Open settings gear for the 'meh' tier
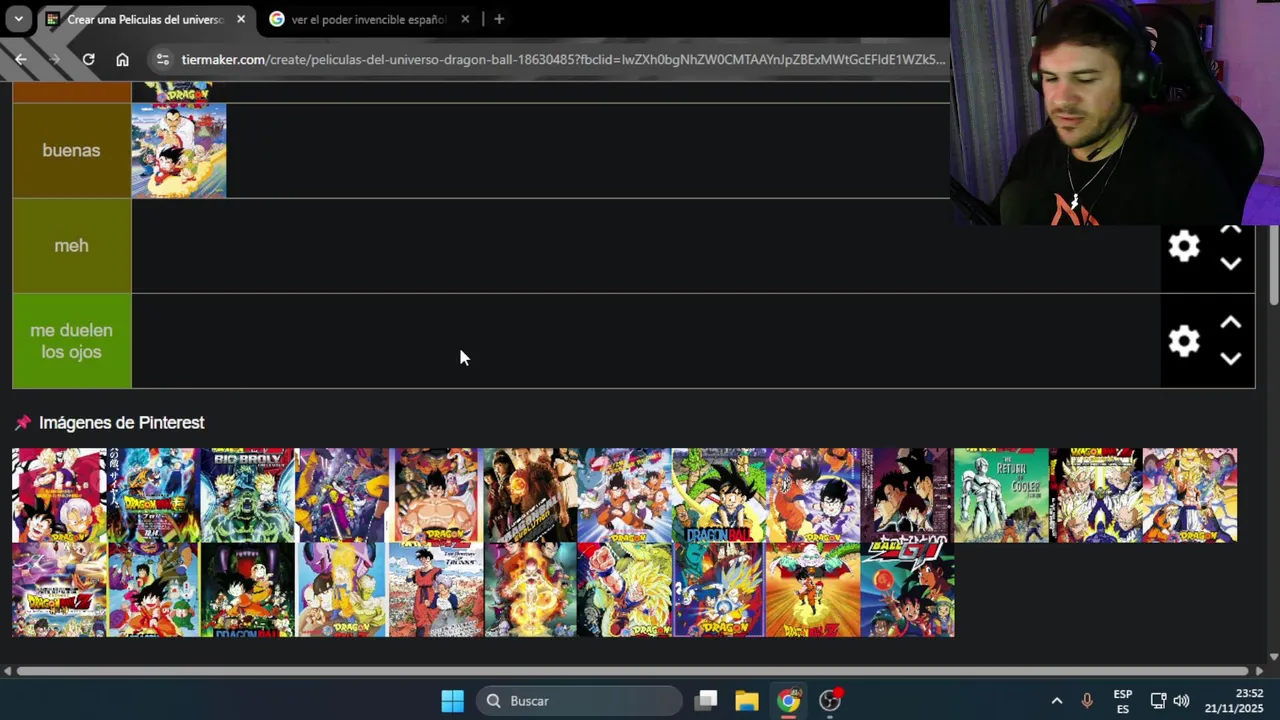Screen dimensions: 1280x720 (x=1184, y=246)
